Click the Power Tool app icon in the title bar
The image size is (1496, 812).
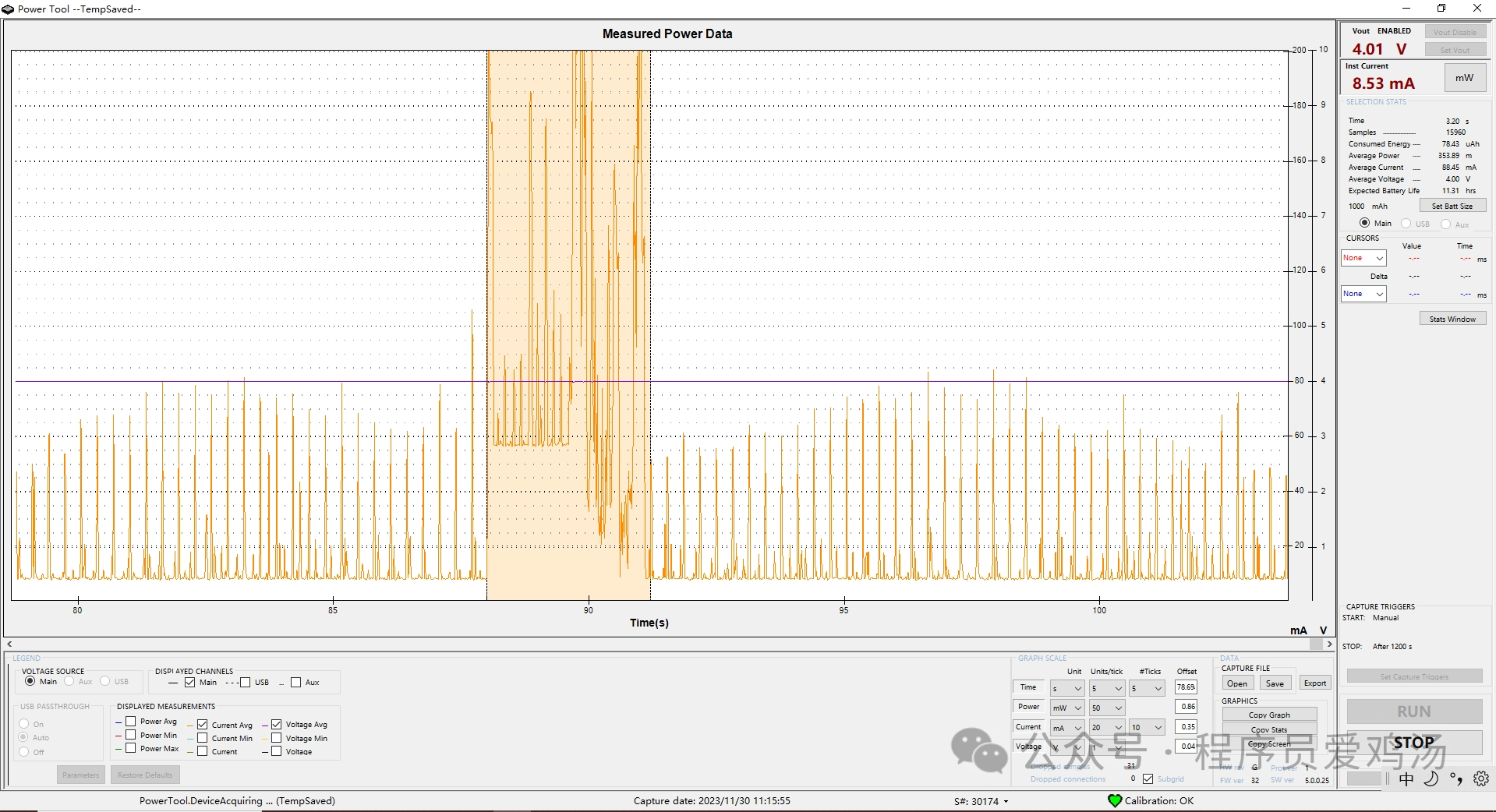click(x=8, y=9)
